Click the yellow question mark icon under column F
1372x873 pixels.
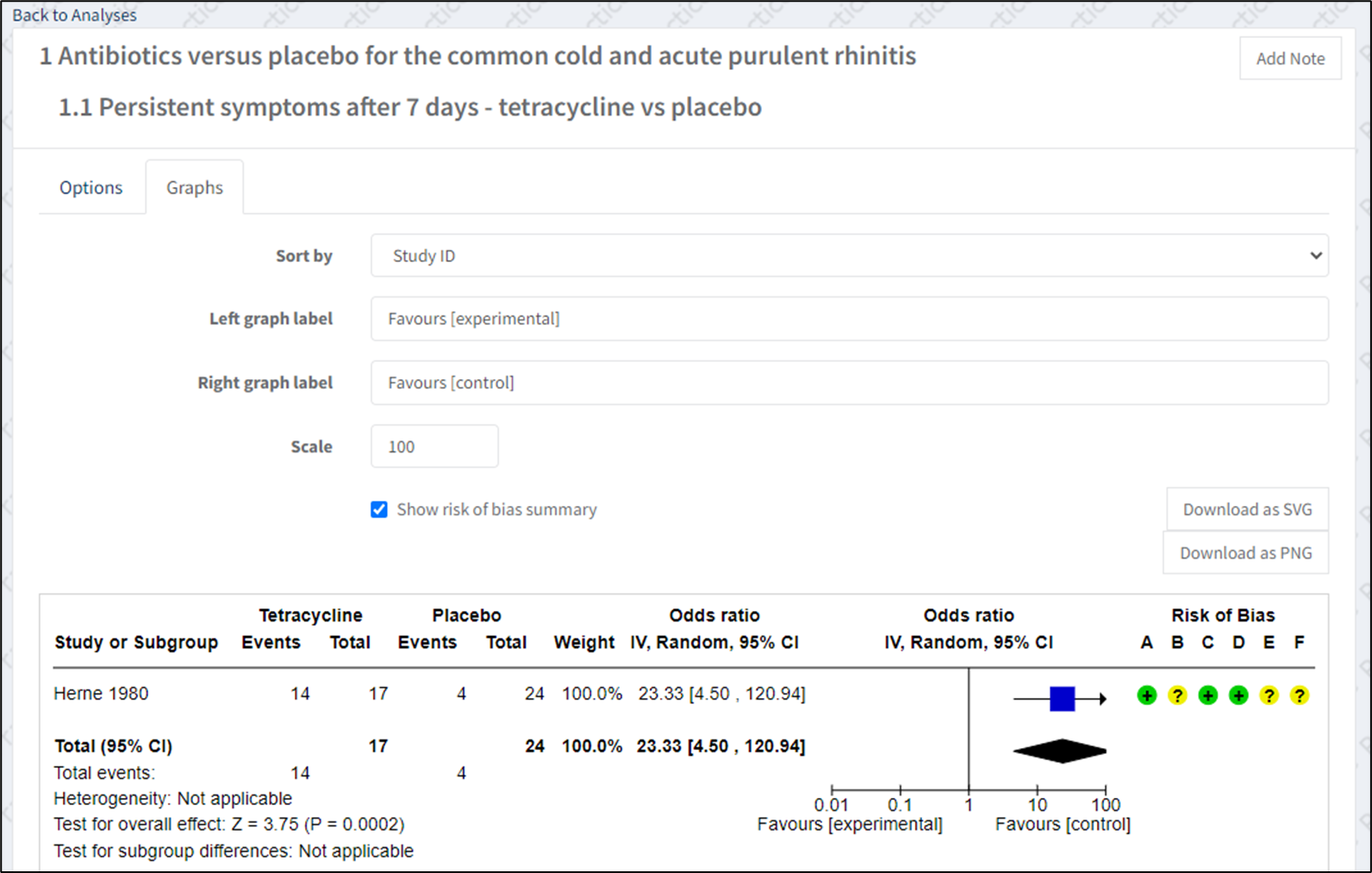point(1300,695)
